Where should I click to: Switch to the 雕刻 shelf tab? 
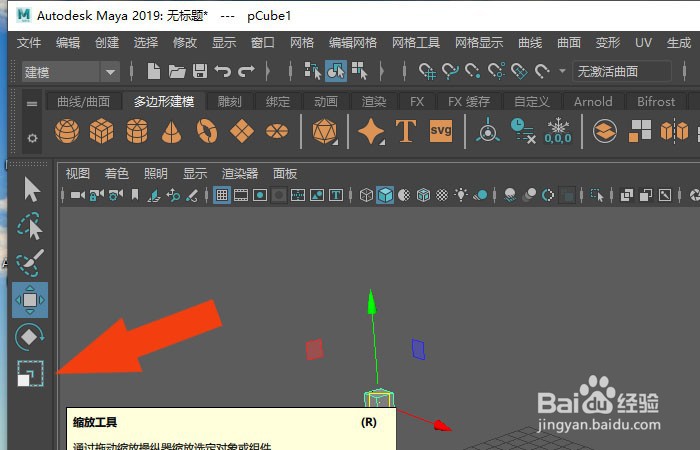coord(229,102)
